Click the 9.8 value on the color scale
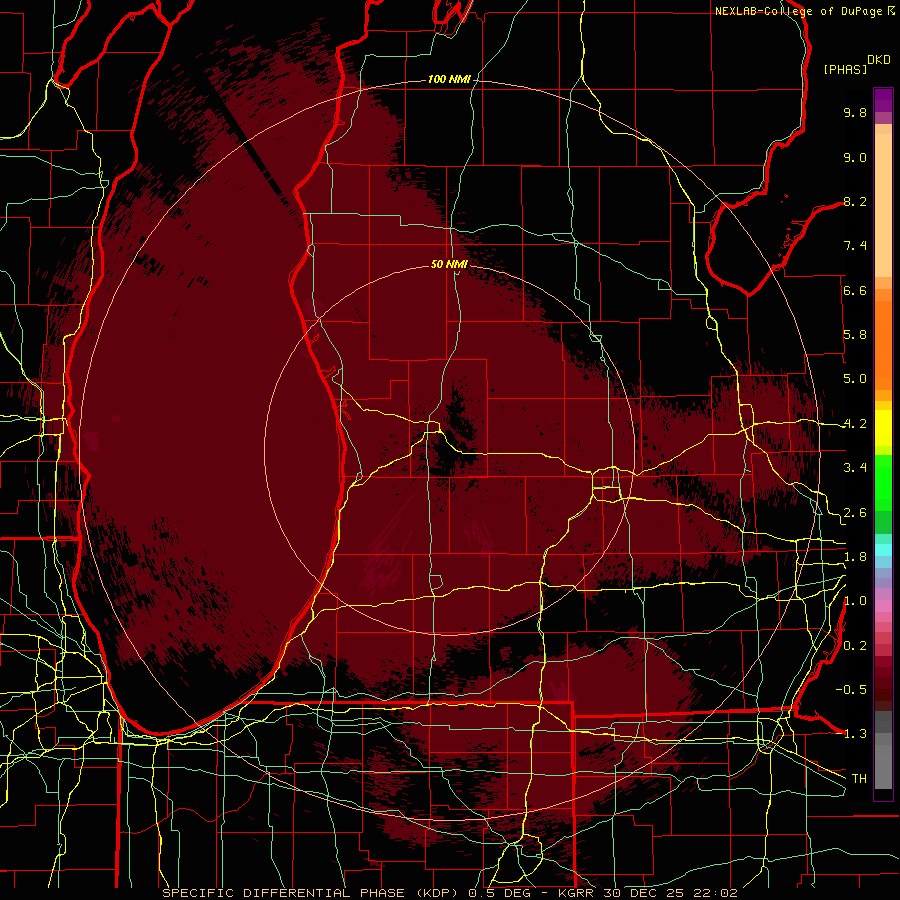Image resolution: width=900 pixels, height=900 pixels. click(x=855, y=112)
